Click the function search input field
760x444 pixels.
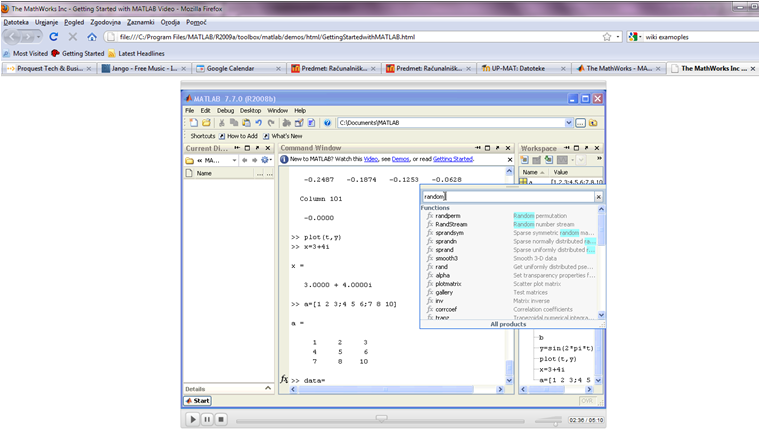click(508, 197)
